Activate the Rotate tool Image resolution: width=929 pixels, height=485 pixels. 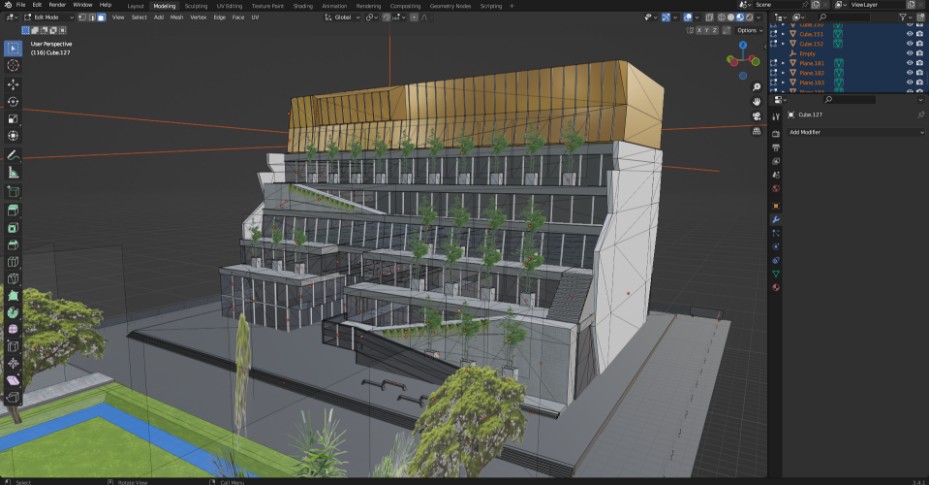[13, 101]
